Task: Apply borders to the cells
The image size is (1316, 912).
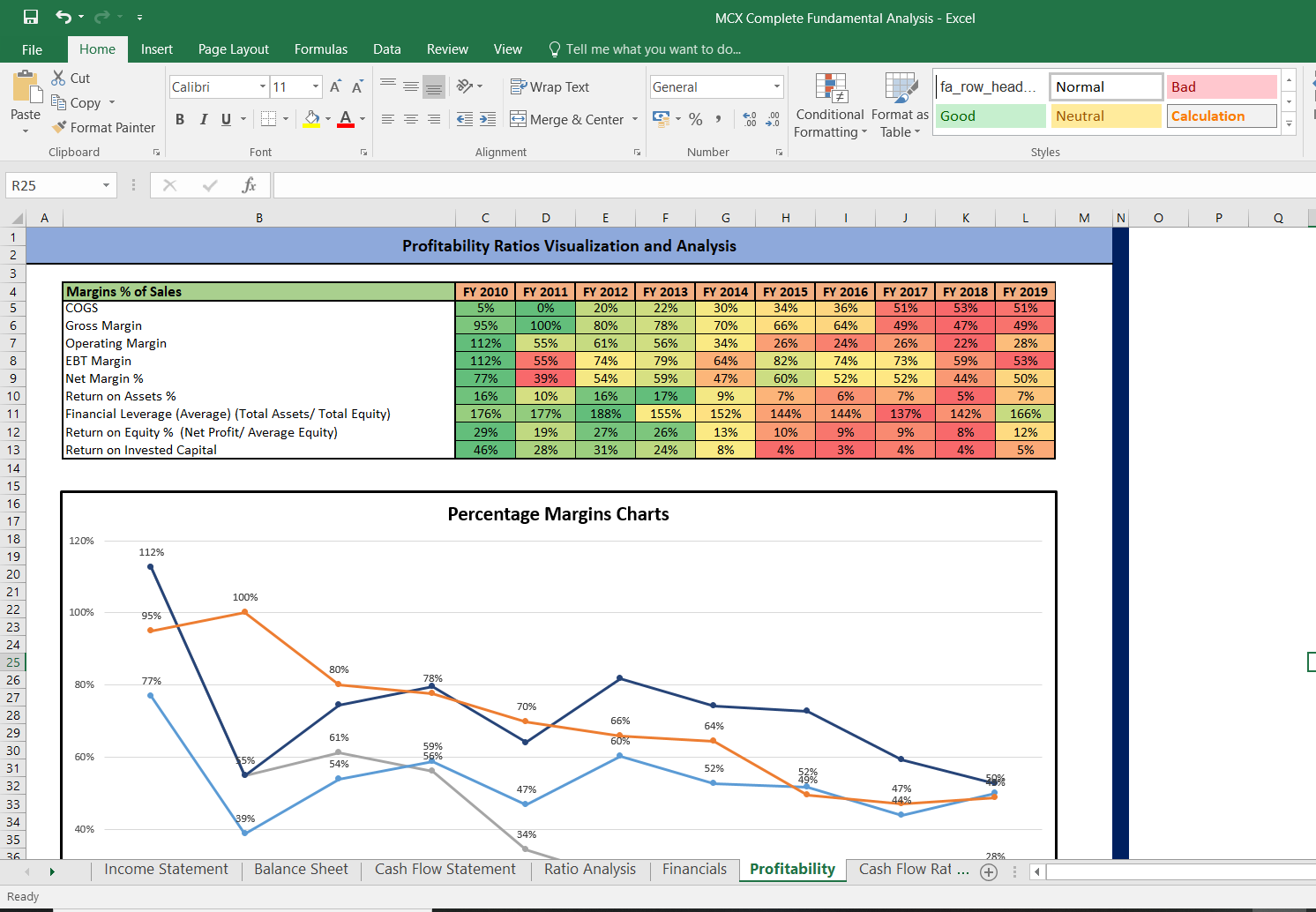Action: (269, 119)
